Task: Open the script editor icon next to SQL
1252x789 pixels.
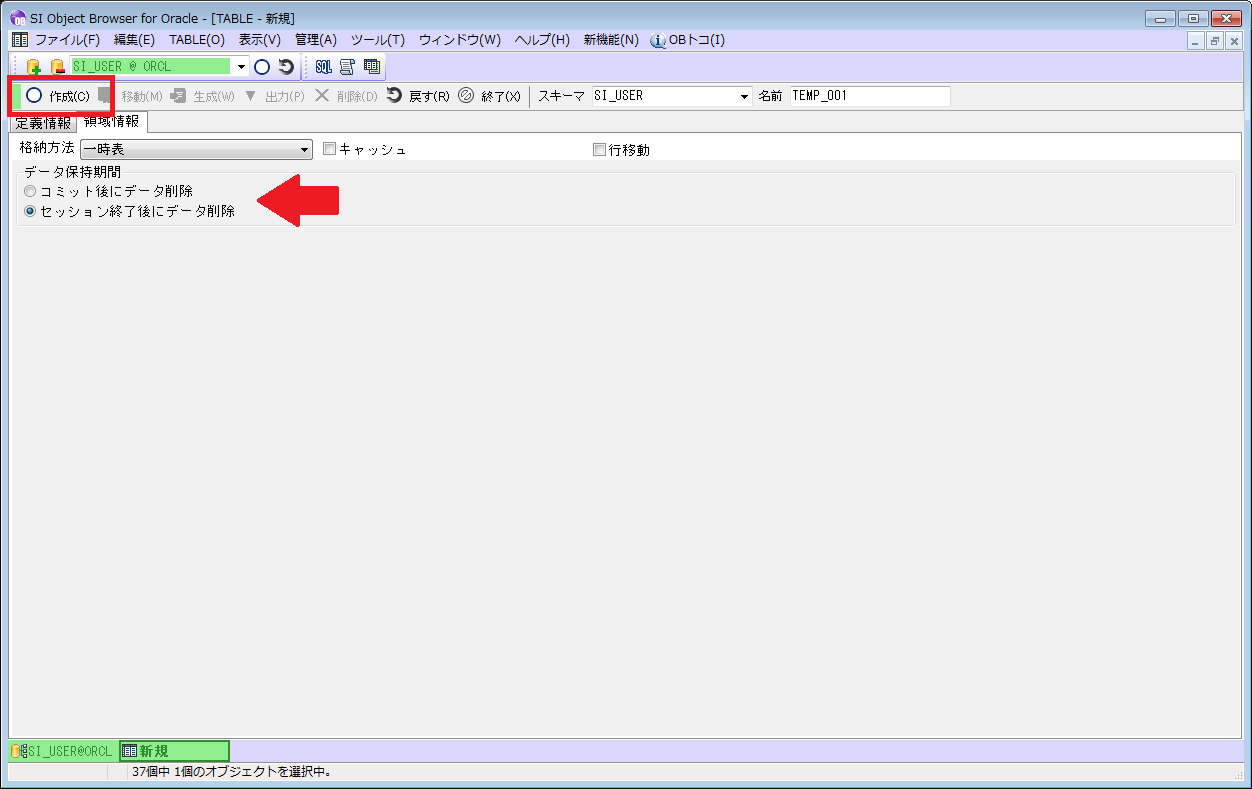Action: [347, 67]
